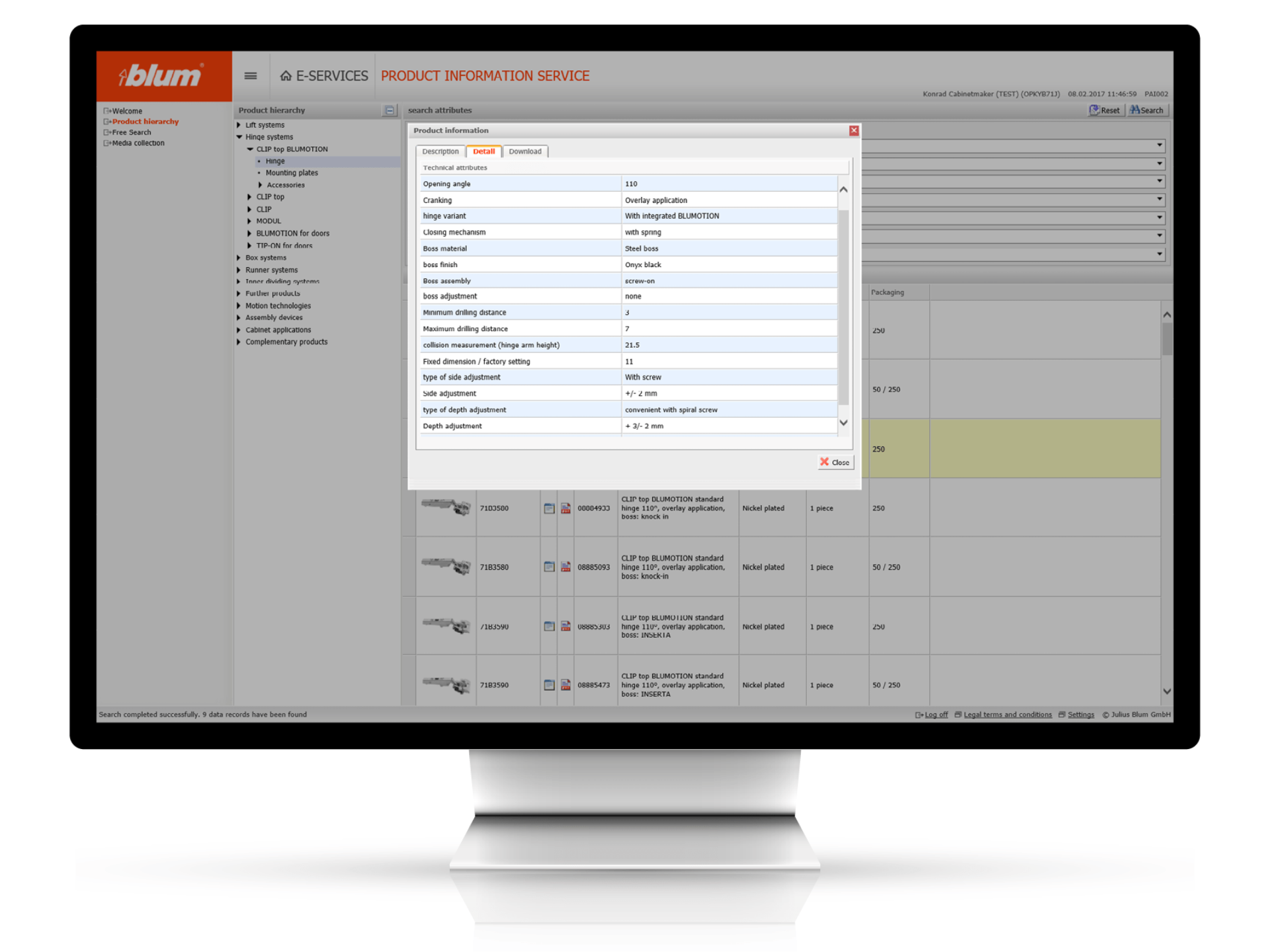Image resolution: width=1270 pixels, height=952 pixels.
Task: Click PDF icon for 71B3590 last row
Action: 566,685
